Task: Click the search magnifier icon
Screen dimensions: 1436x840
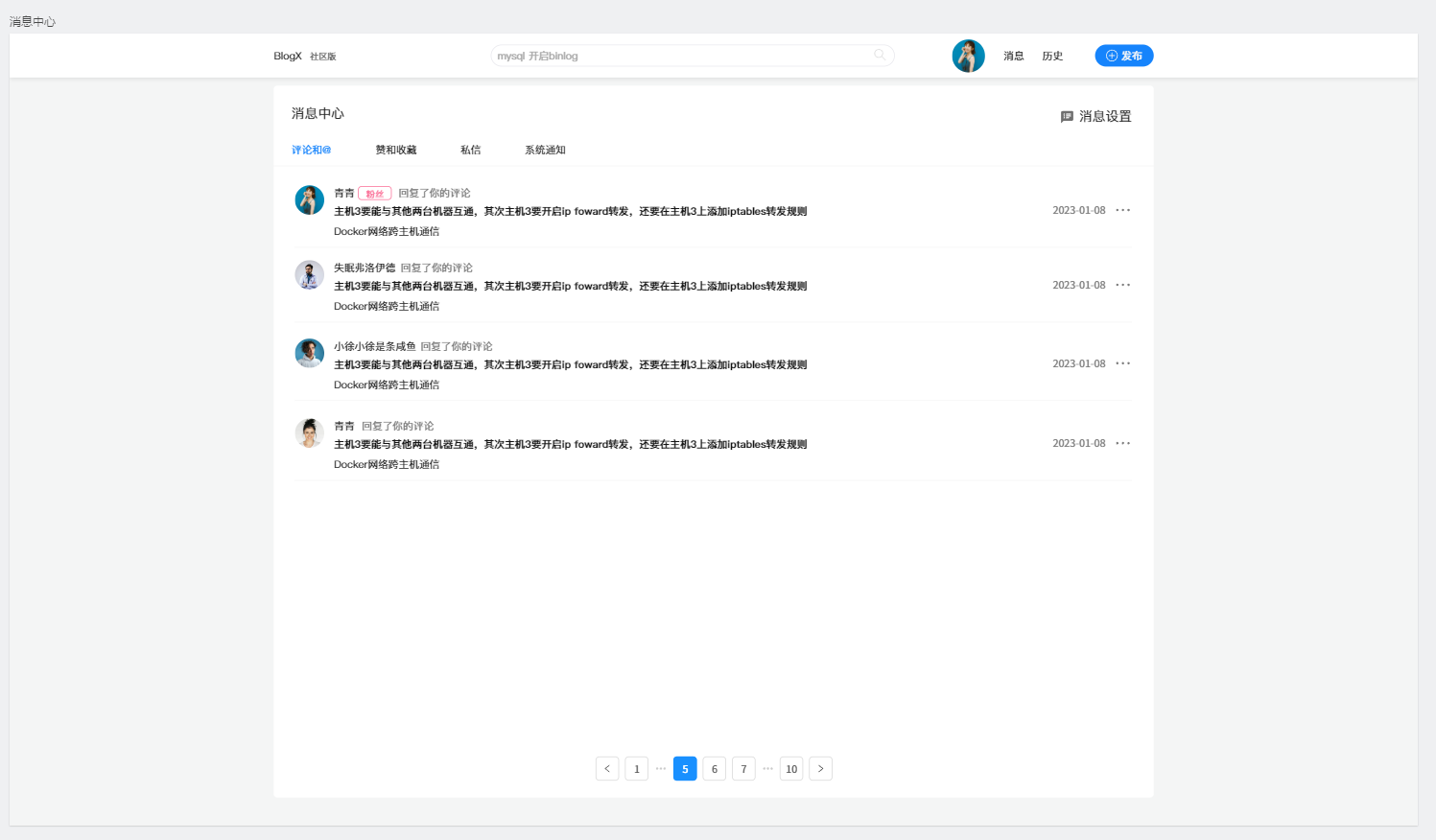Action: pos(880,56)
